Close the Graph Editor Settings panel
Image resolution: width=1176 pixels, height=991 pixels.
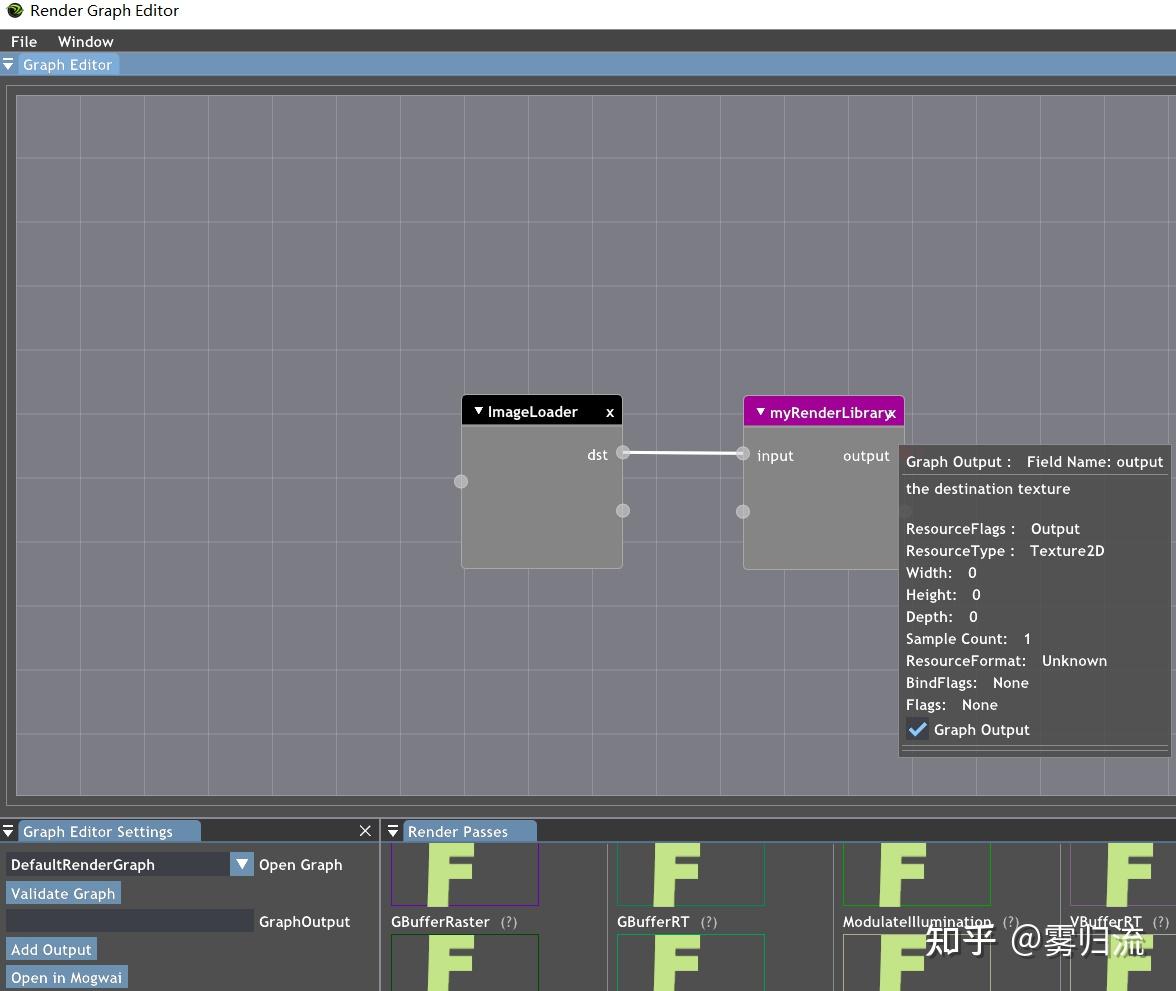365,830
